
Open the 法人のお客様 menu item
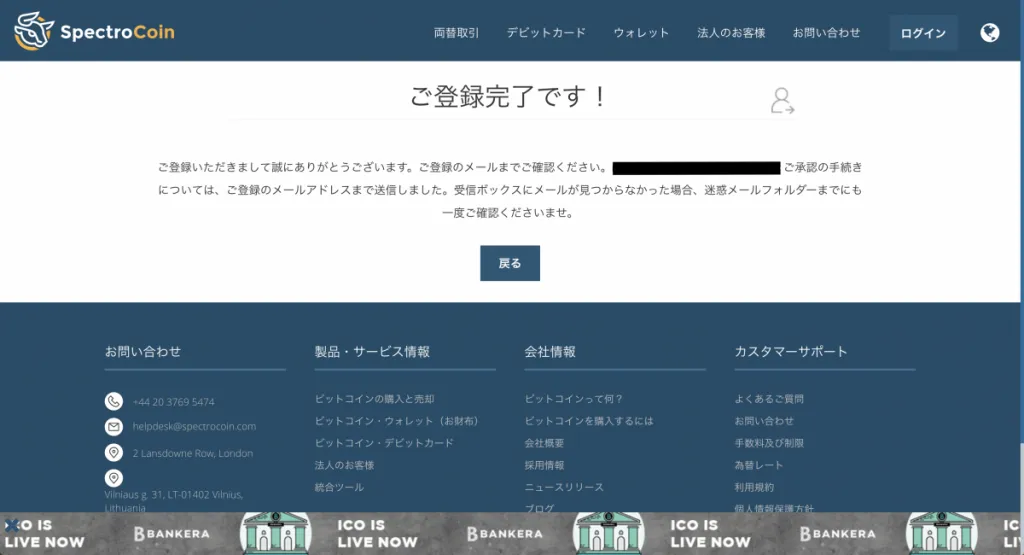click(731, 33)
